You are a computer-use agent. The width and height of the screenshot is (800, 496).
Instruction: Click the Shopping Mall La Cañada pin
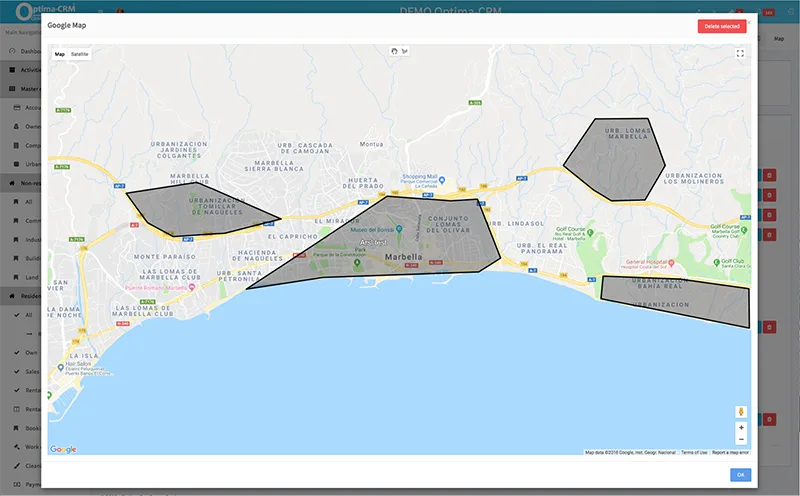(442, 180)
